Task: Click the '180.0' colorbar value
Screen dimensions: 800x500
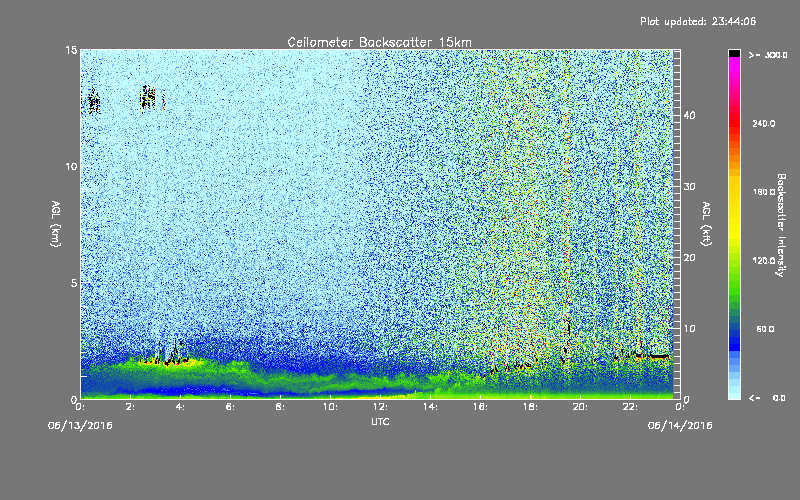Action: click(764, 192)
